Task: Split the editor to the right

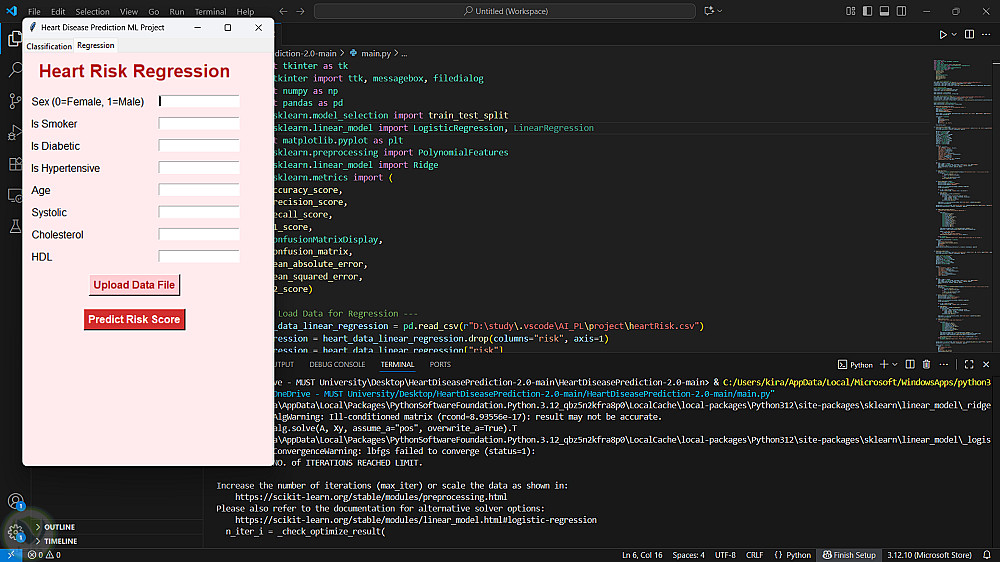Action: pyautogui.click(x=970, y=34)
